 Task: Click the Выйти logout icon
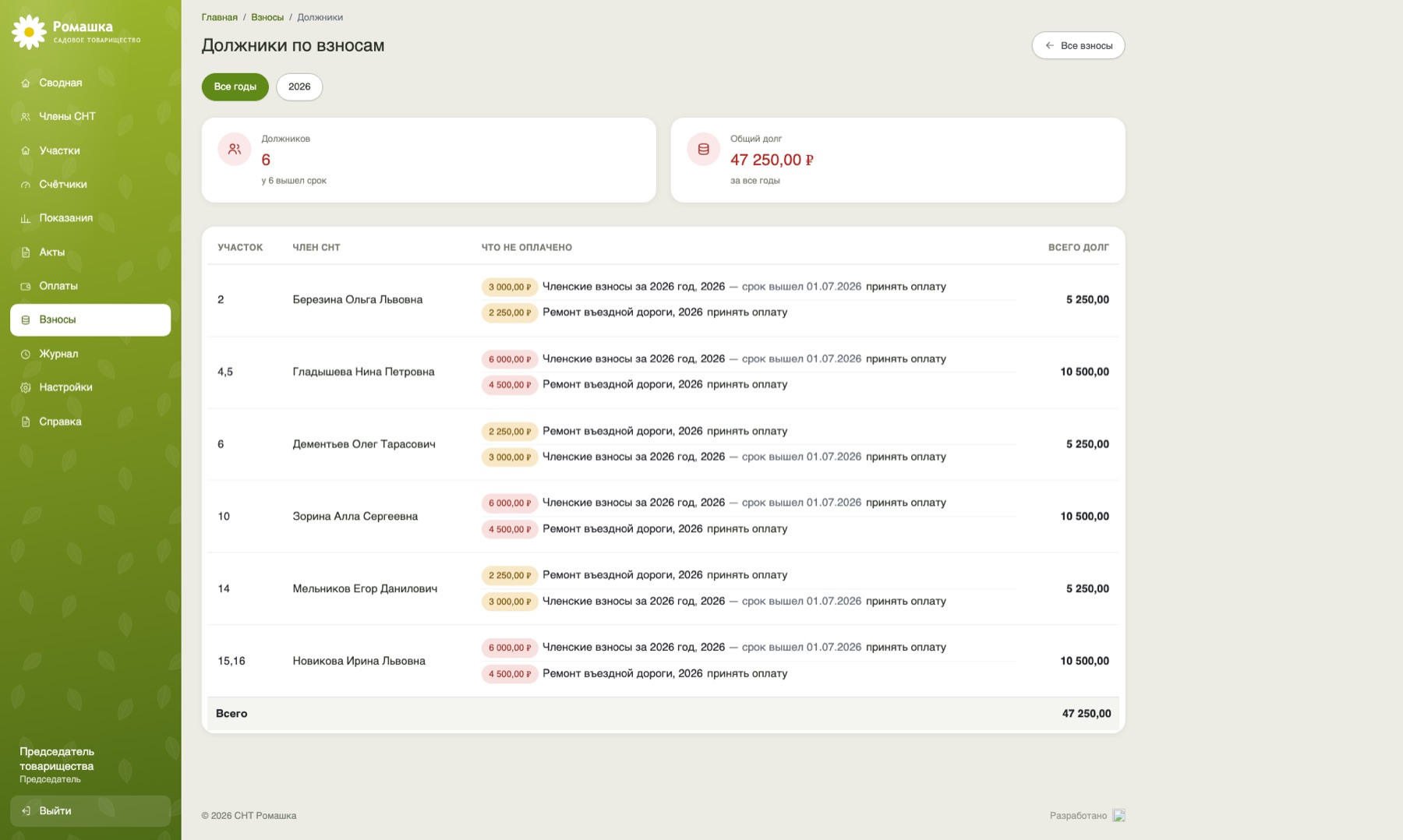click(26, 811)
